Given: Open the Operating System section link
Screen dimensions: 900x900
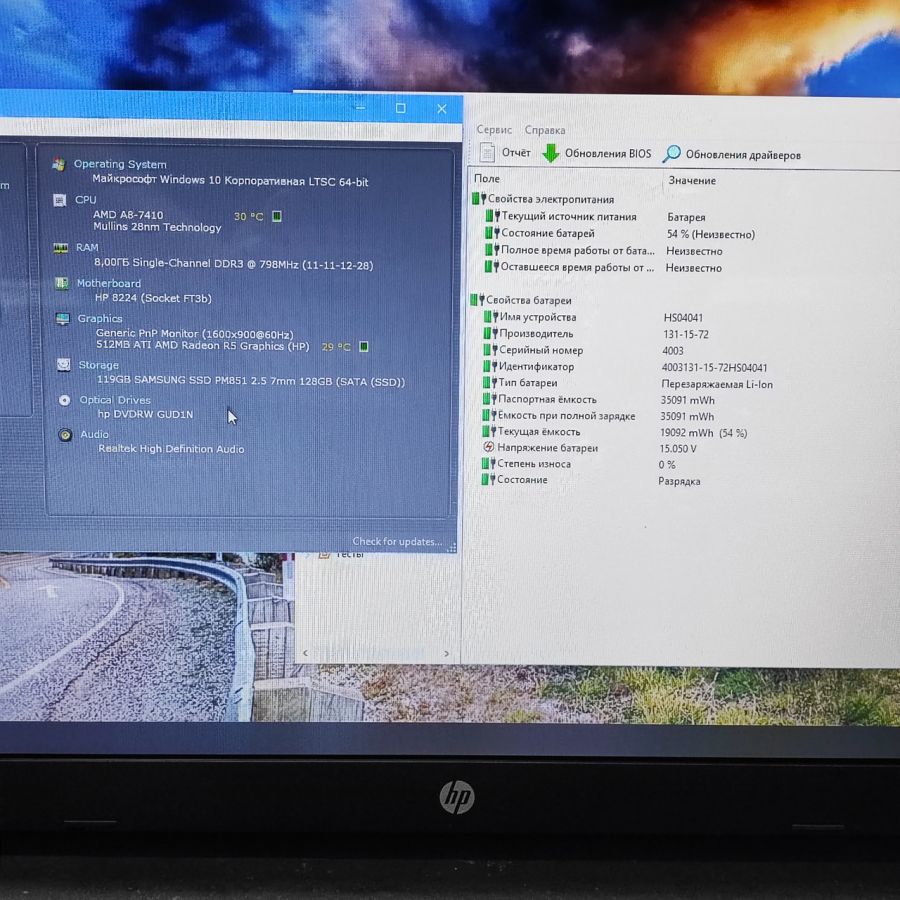Looking at the screenshot, I should tap(120, 164).
